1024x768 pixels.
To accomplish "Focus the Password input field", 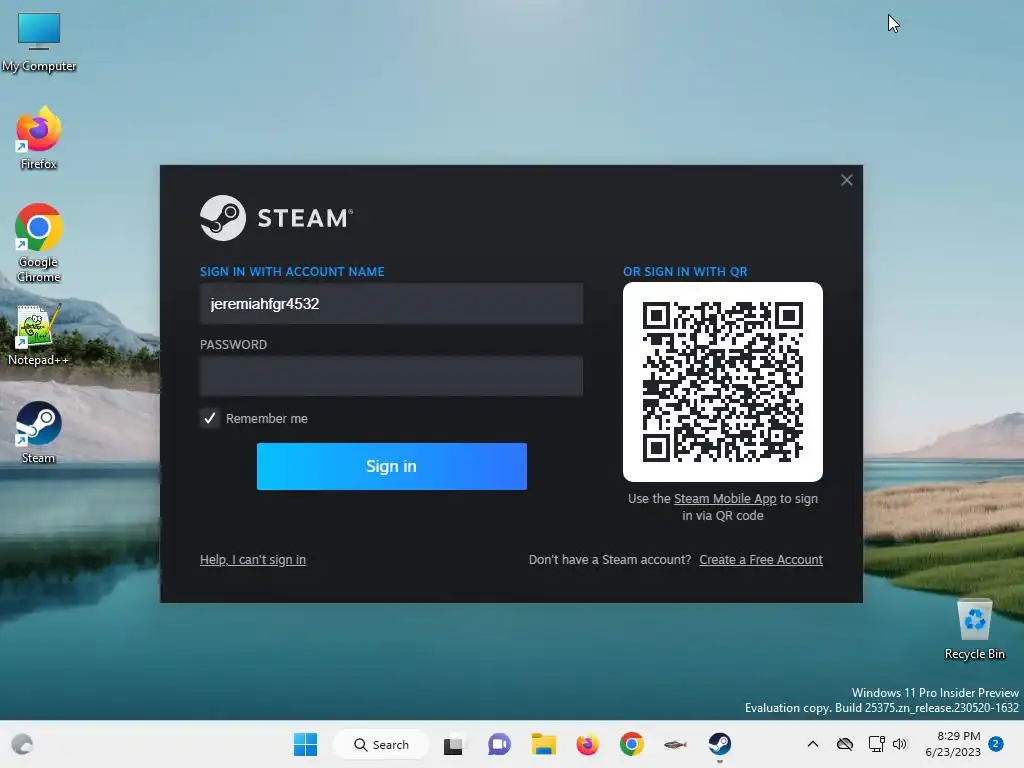I will point(391,376).
